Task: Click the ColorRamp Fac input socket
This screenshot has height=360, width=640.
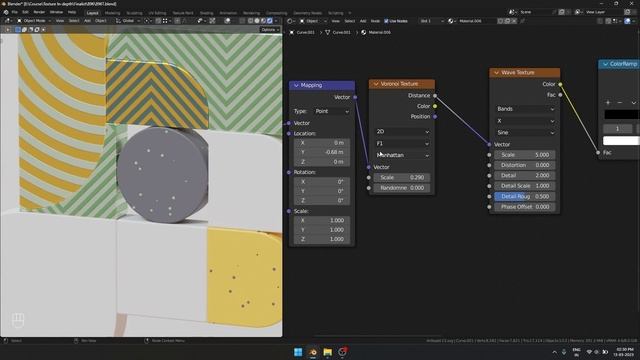Action: (598, 153)
